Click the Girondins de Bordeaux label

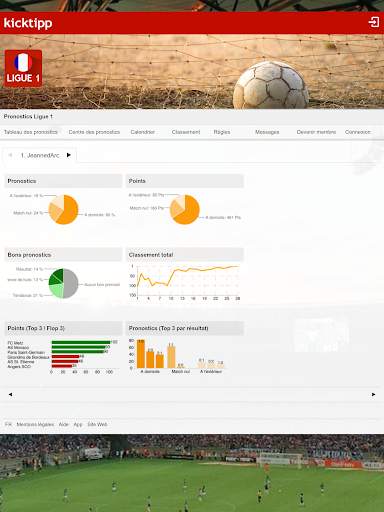(x=28, y=357)
